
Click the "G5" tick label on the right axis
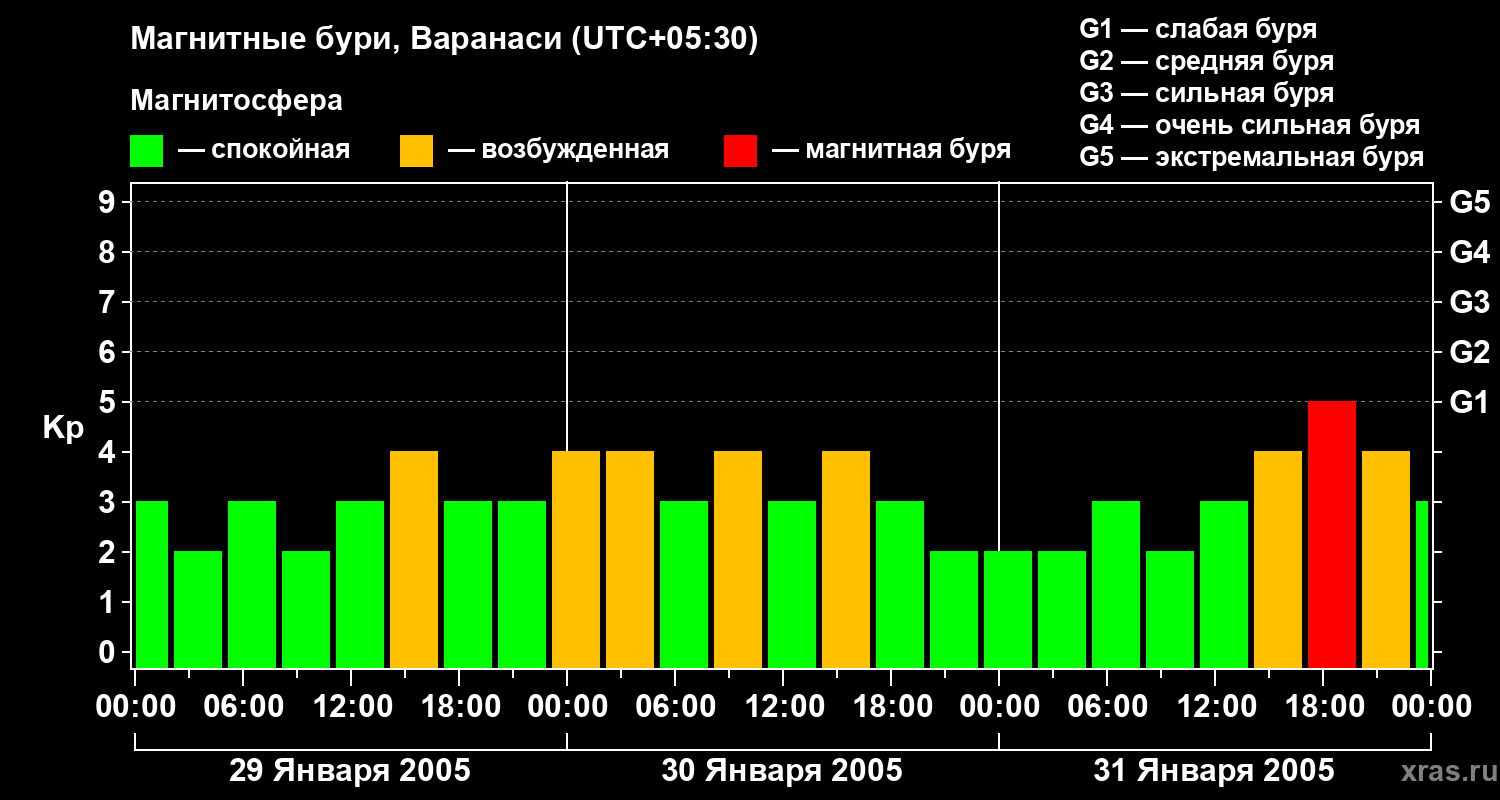[1469, 202]
